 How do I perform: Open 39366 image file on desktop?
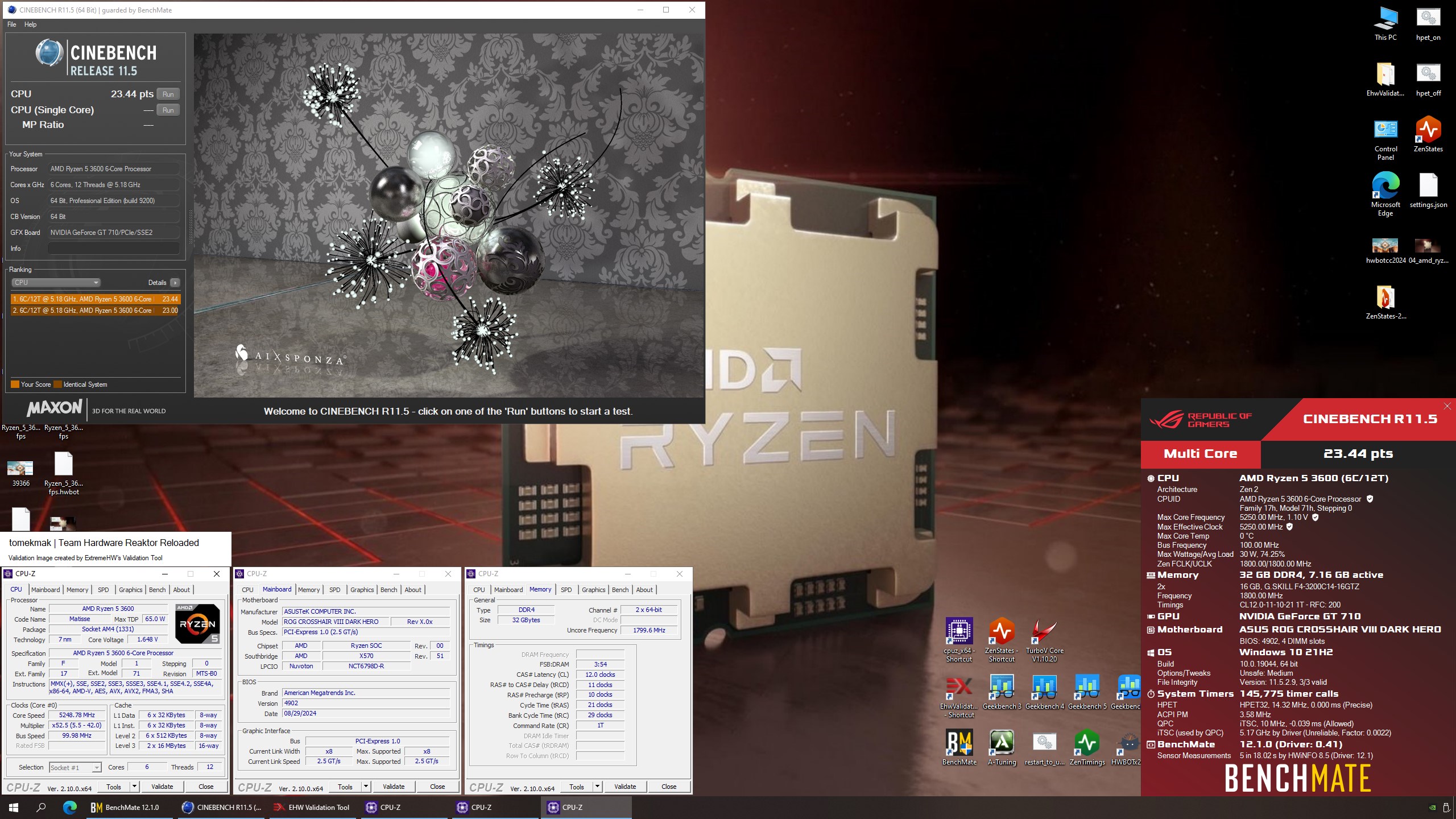click(20, 473)
